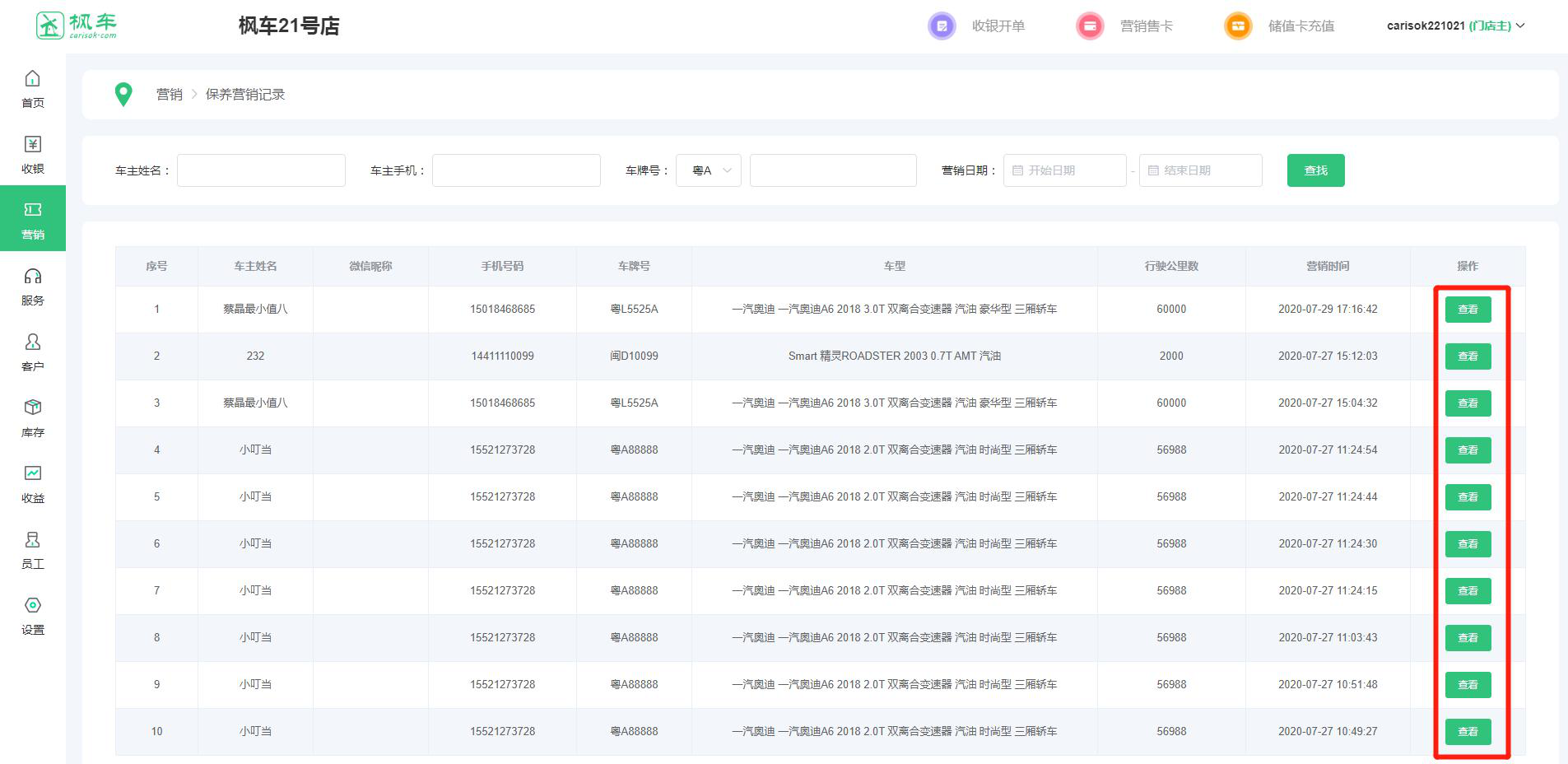Click the pink 营销售卡 icon
Screen dimensions: 1568x764
pos(1090,26)
